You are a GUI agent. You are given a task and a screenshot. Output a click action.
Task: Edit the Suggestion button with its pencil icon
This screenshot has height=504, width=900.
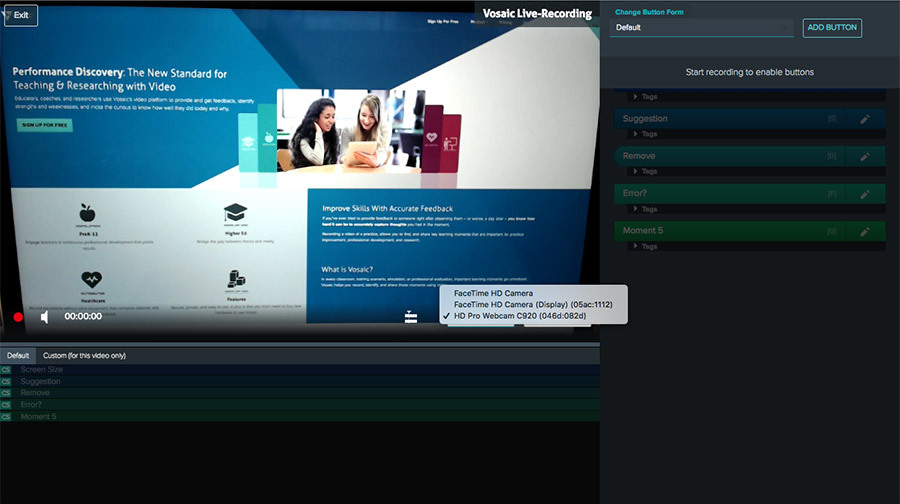tap(865, 119)
